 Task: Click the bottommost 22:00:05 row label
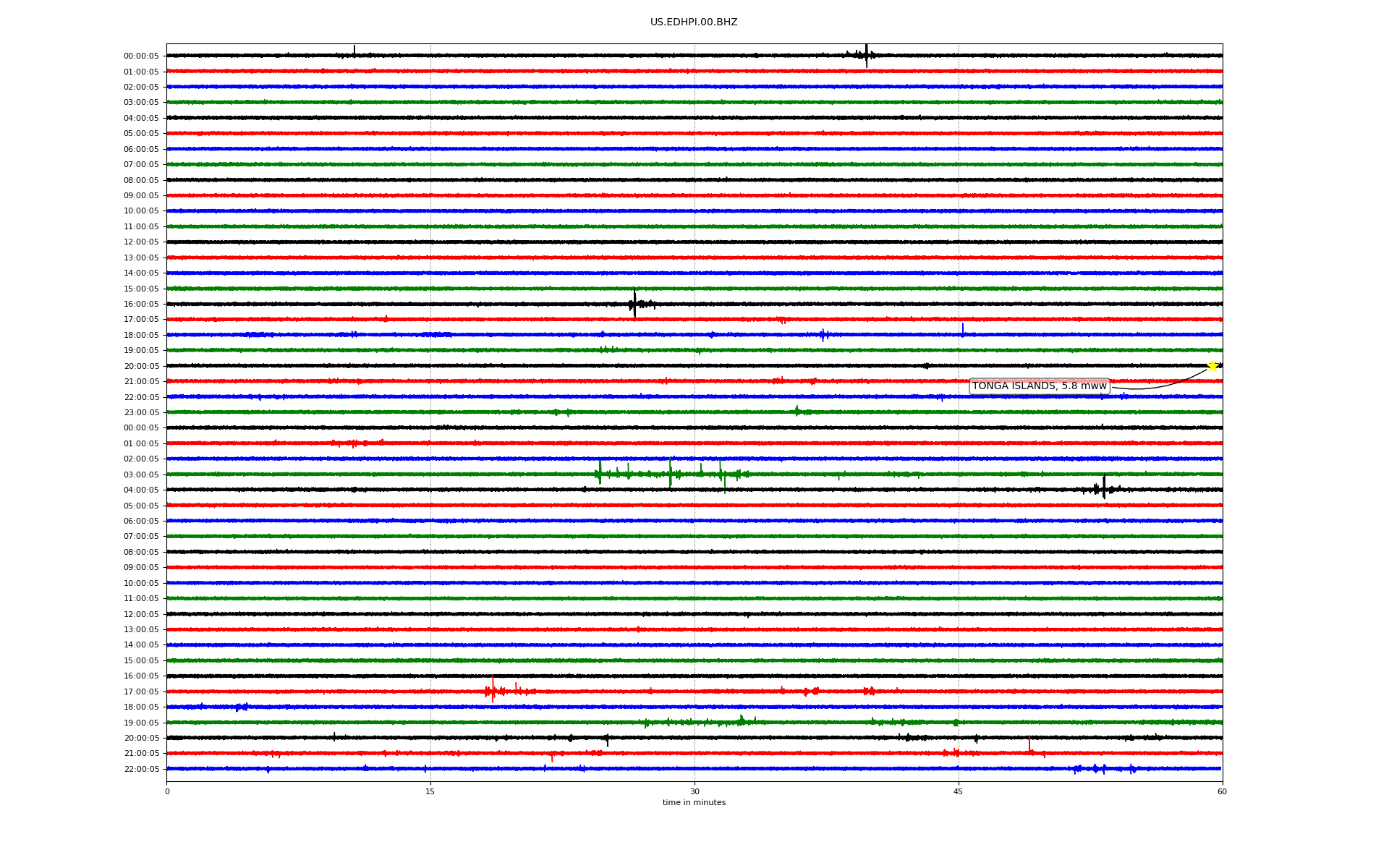pos(141,769)
